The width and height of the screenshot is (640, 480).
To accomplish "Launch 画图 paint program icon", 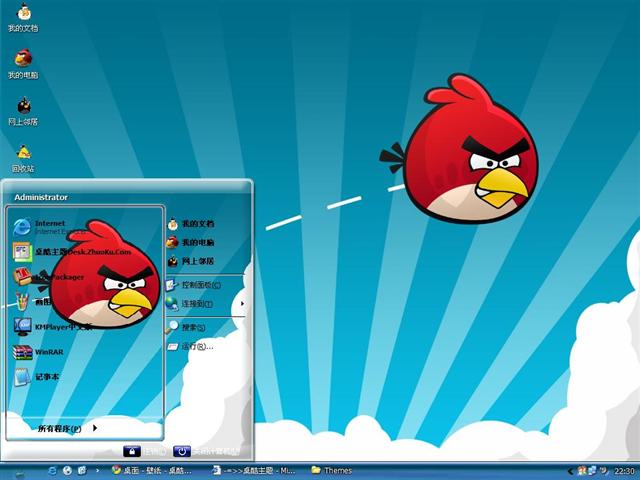I will point(22,302).
